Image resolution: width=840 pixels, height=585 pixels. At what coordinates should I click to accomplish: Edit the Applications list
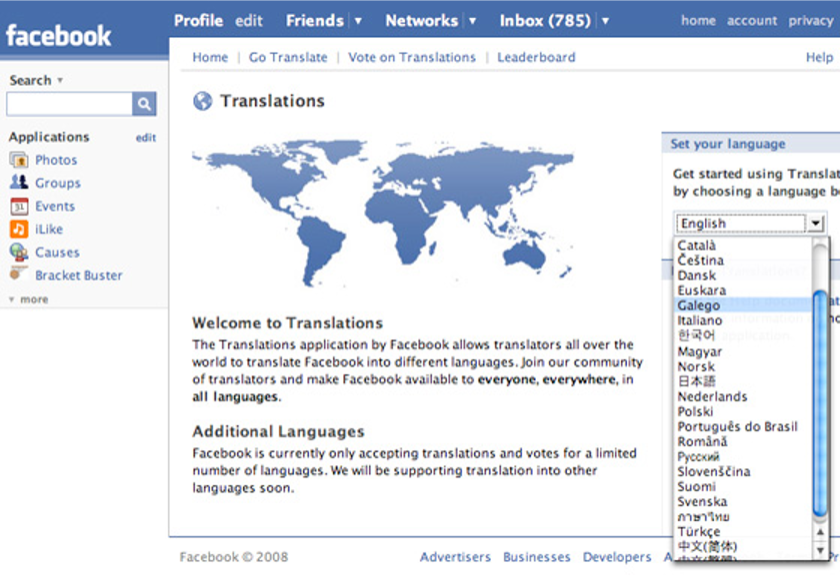pos(146,138)
